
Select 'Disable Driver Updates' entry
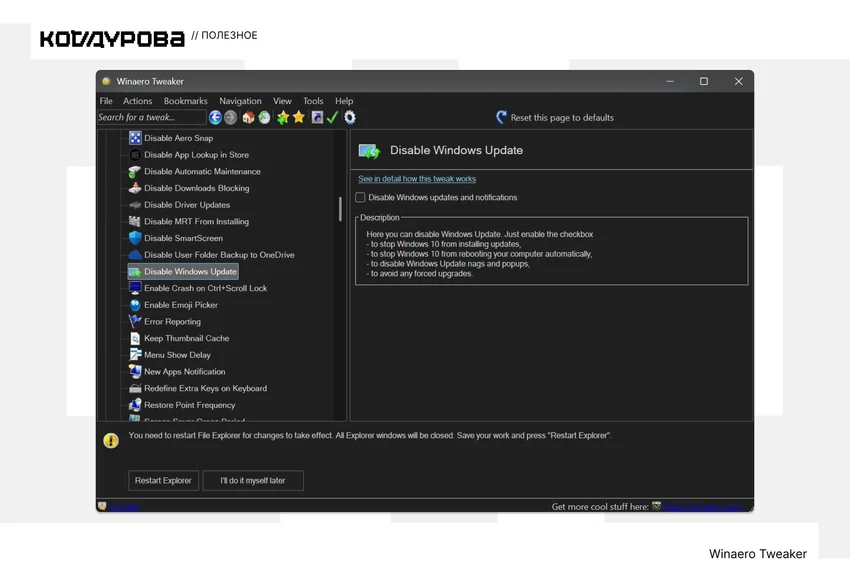coord(187,205)
